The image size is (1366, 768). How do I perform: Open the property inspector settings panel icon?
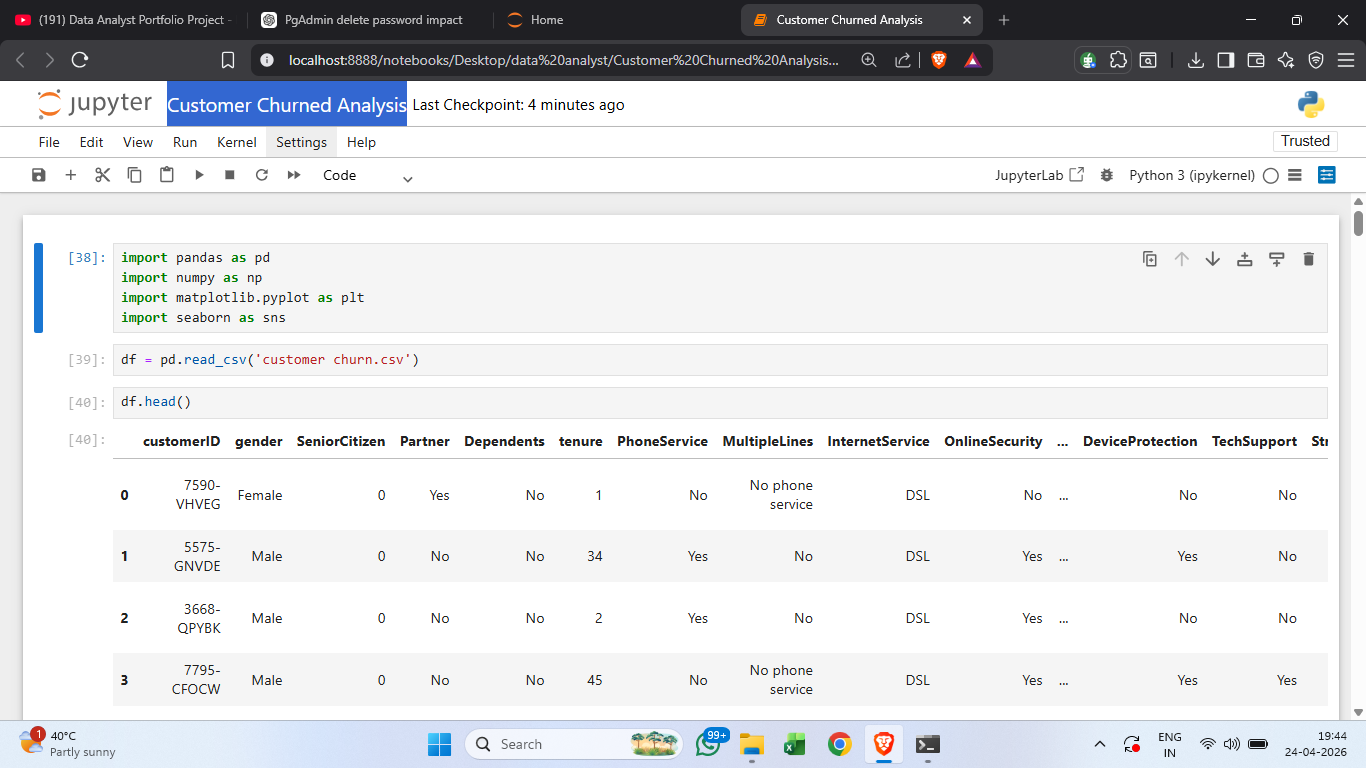pyautogui.click(x=1327, y=175)
